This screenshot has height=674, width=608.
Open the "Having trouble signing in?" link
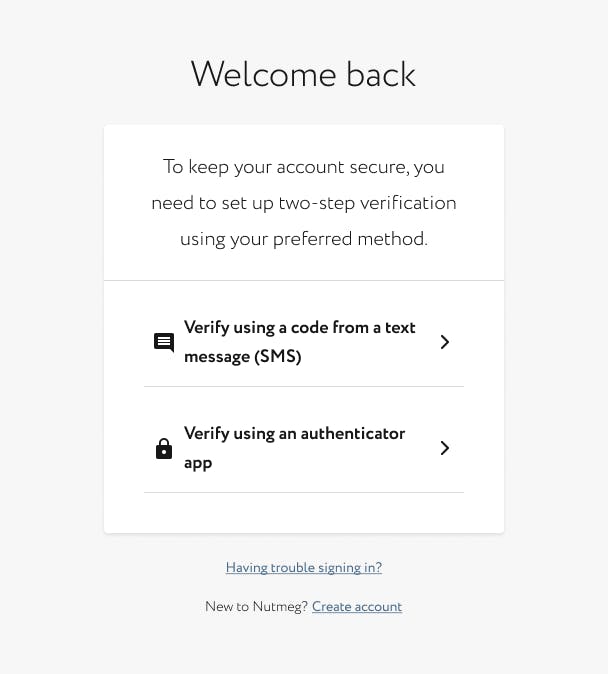tap(304, 568)
